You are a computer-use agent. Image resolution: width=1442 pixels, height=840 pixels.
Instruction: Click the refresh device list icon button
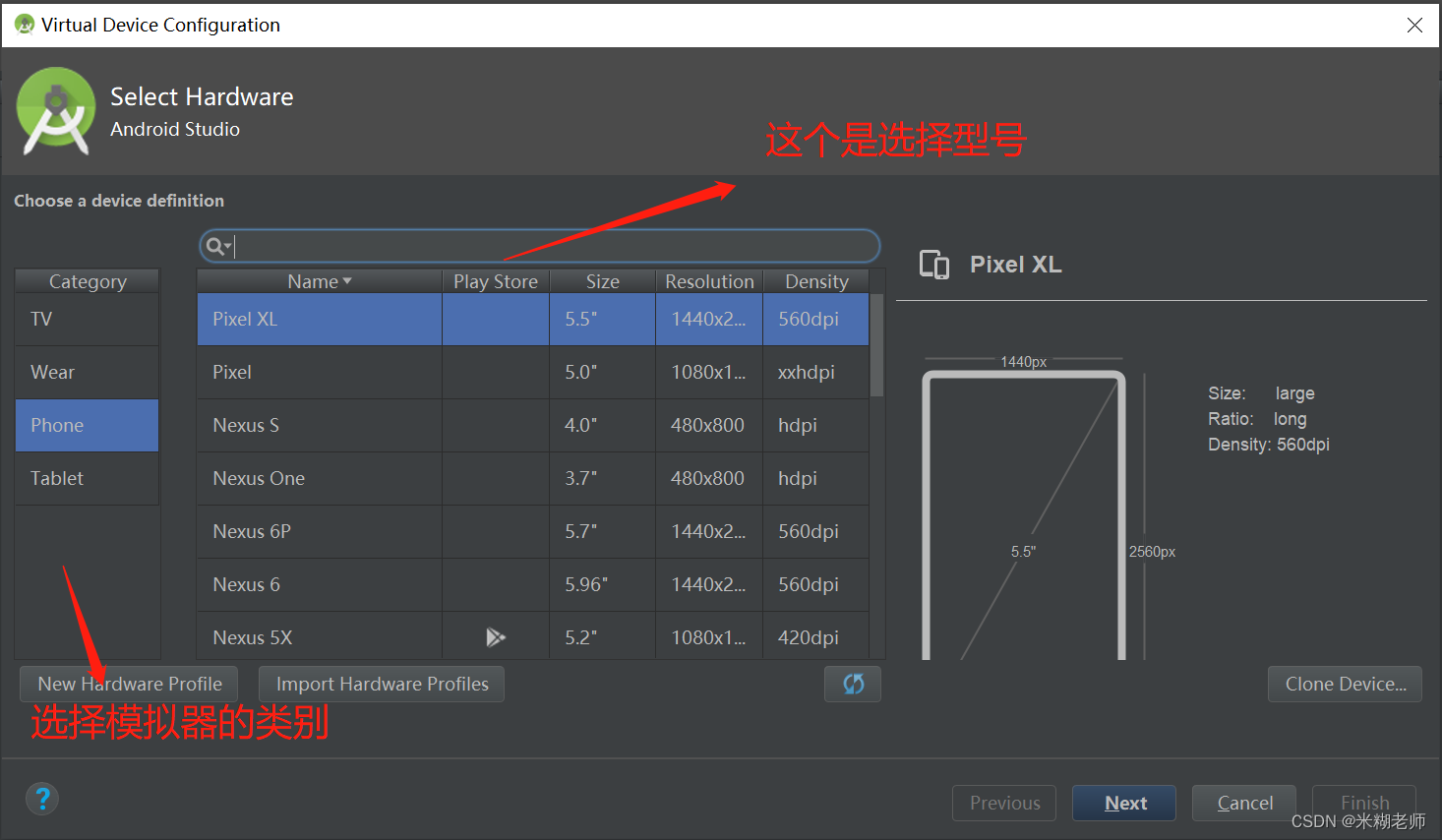[x=853, y=684]
